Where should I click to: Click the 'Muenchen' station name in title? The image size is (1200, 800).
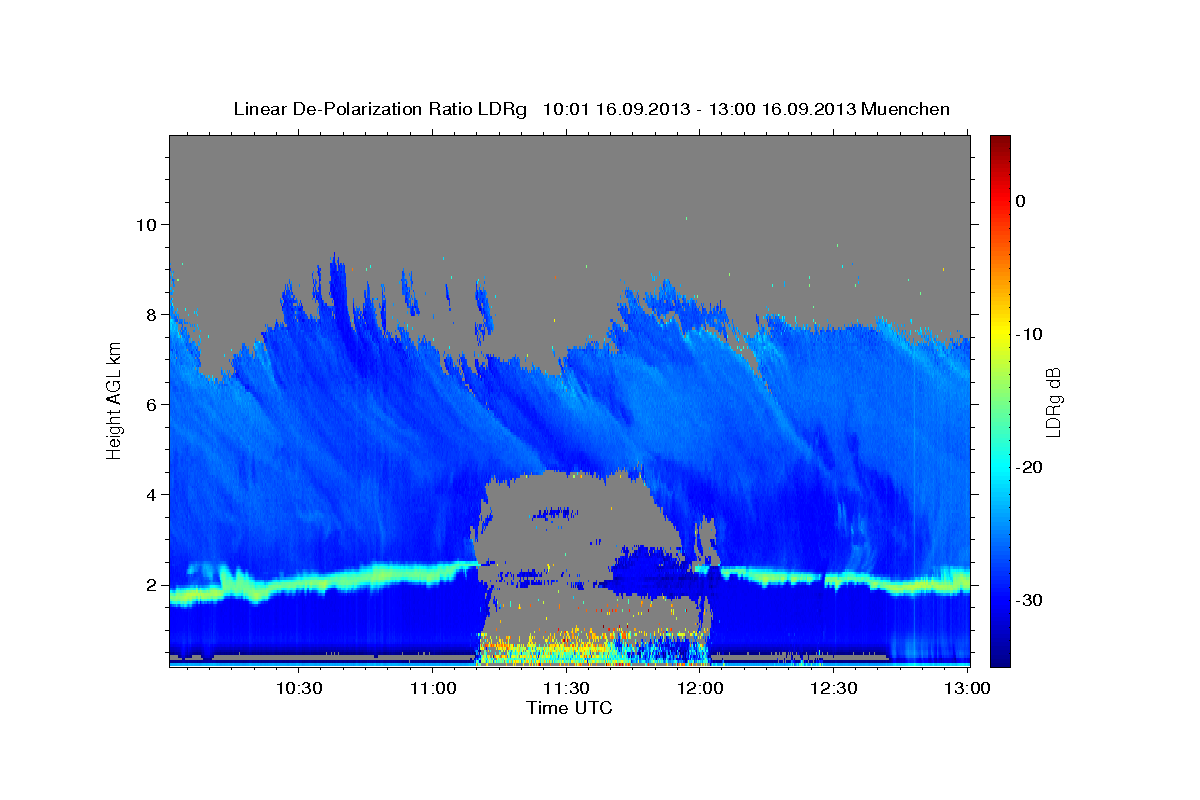(906, 109)
